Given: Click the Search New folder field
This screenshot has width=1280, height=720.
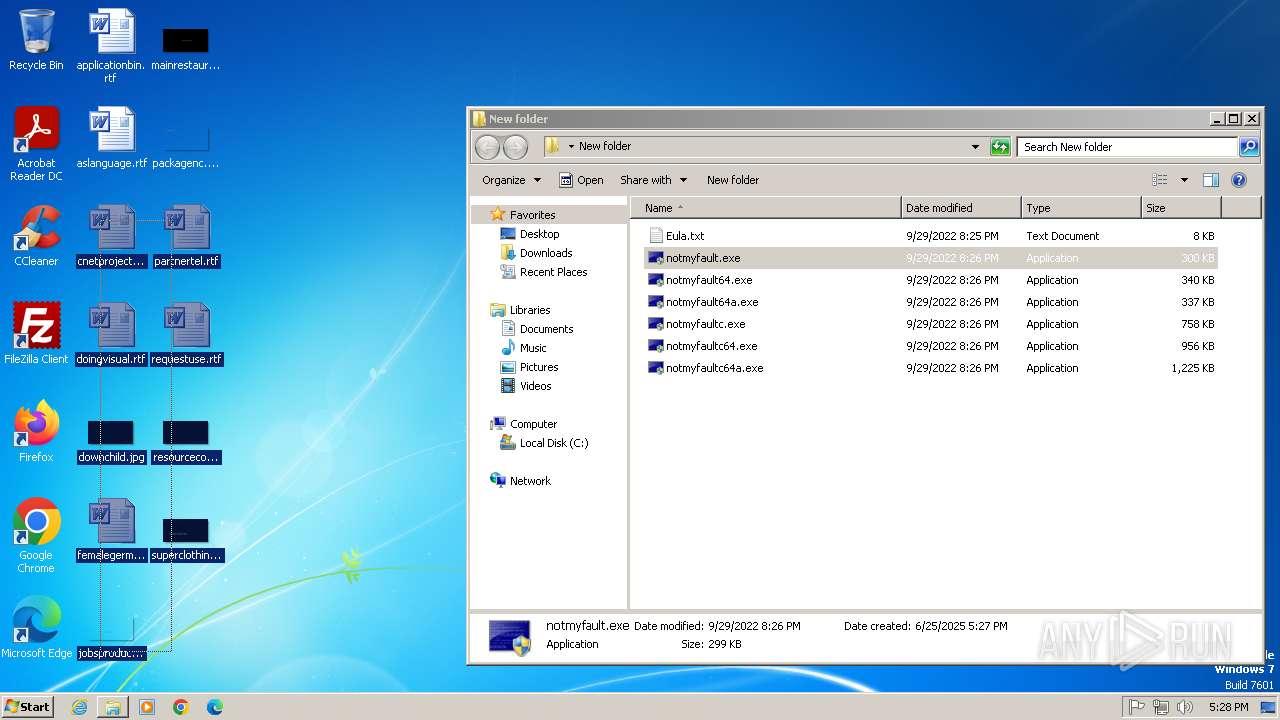Looking at the screenshot, I should click(x=1128, y=147).
